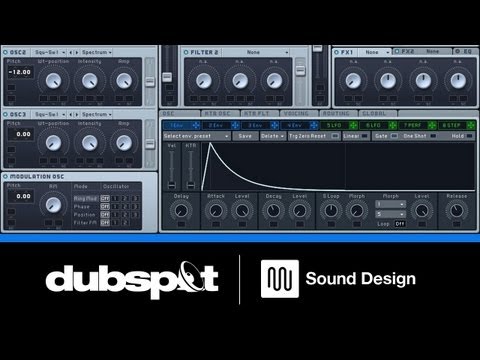Click the 8 STEP green crosshair handle

[471, 125]
